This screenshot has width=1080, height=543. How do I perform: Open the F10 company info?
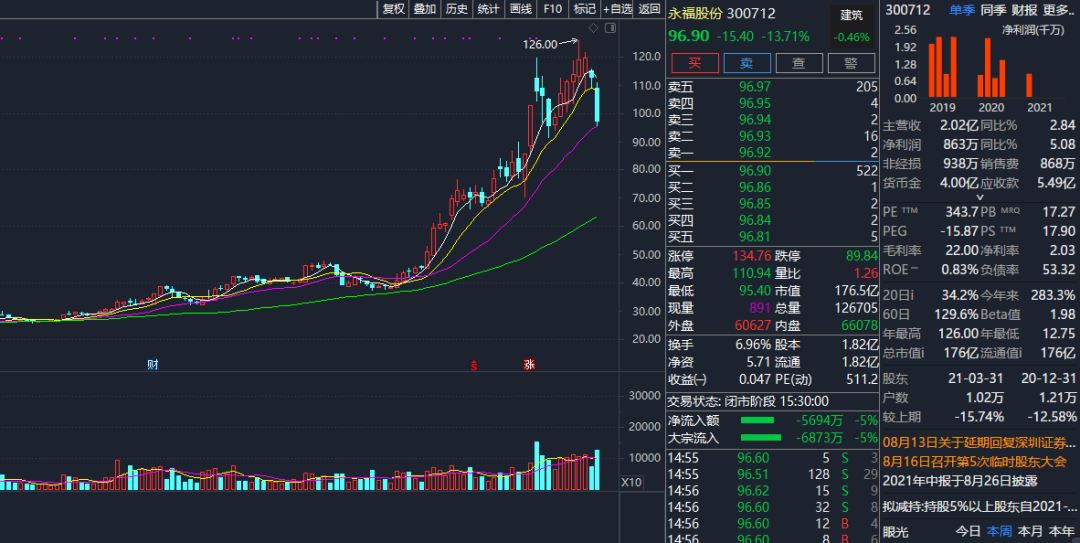[x=552, y=9]
